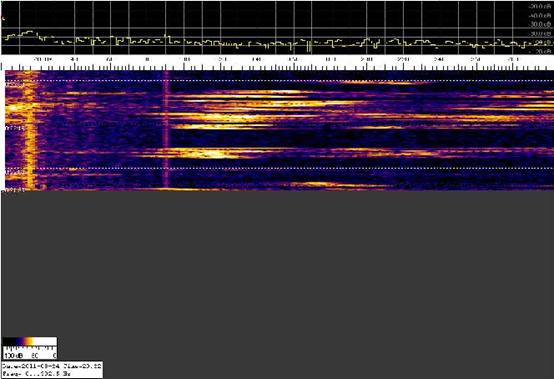This screenshot has height=379, width=554.
Task: Click the top frequency label on spectrogram's left edge
Action: 15,85
